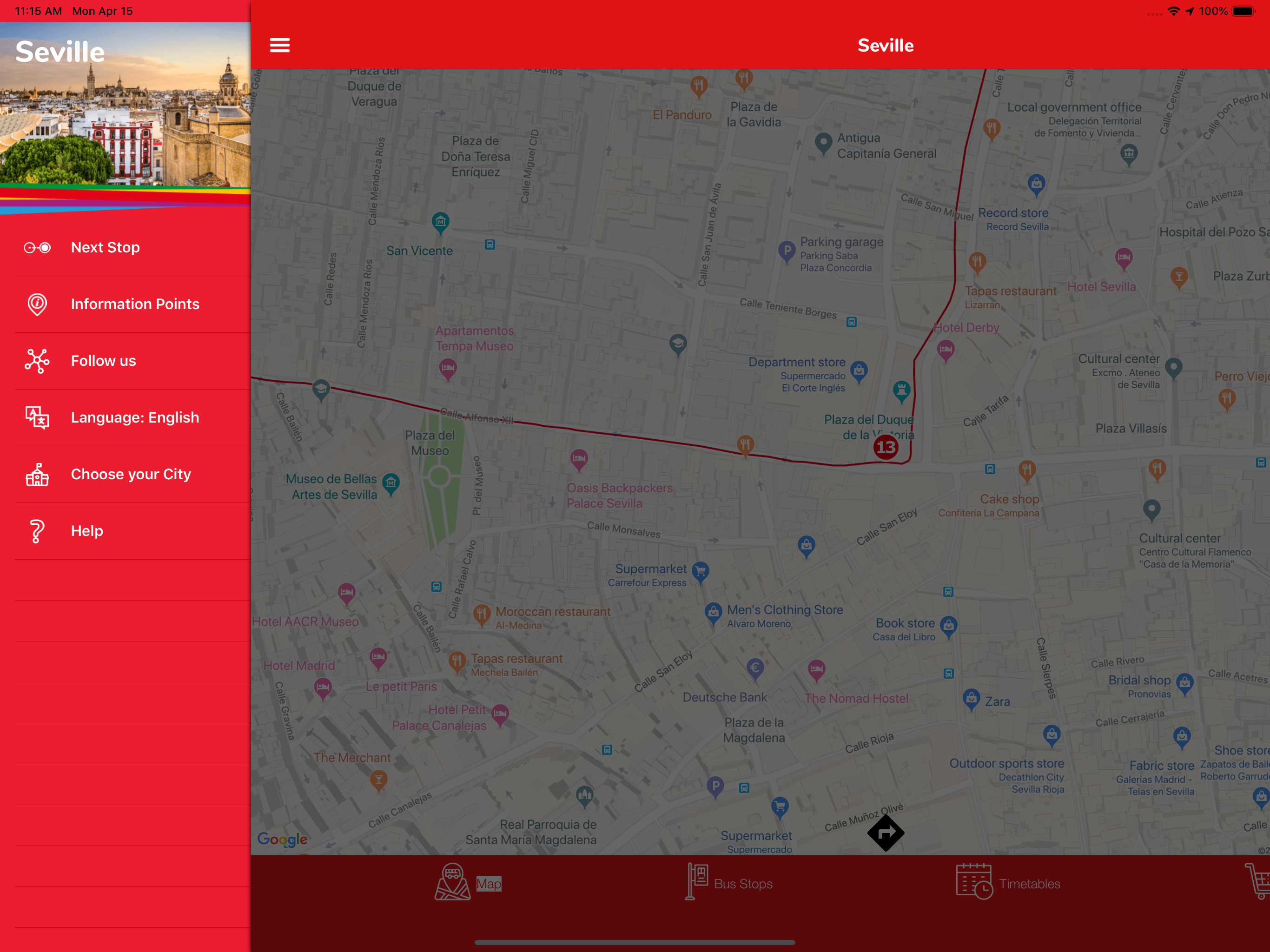Select bus stop marker 13
The image size is (1270, 952).
(x=885, y=447)
